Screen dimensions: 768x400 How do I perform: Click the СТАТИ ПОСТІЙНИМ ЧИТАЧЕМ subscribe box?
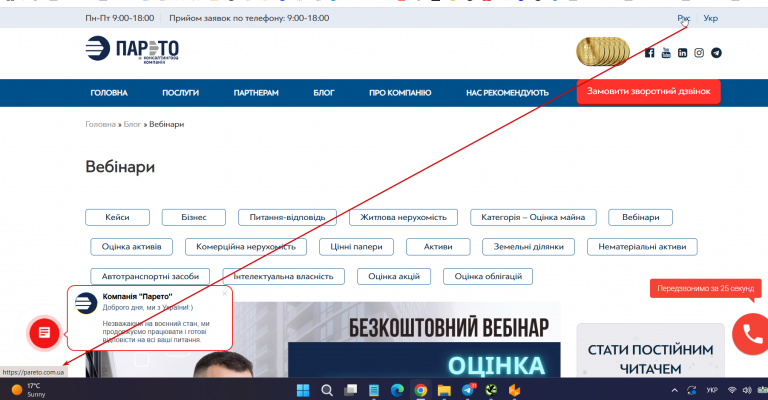(x=650, y=350)
